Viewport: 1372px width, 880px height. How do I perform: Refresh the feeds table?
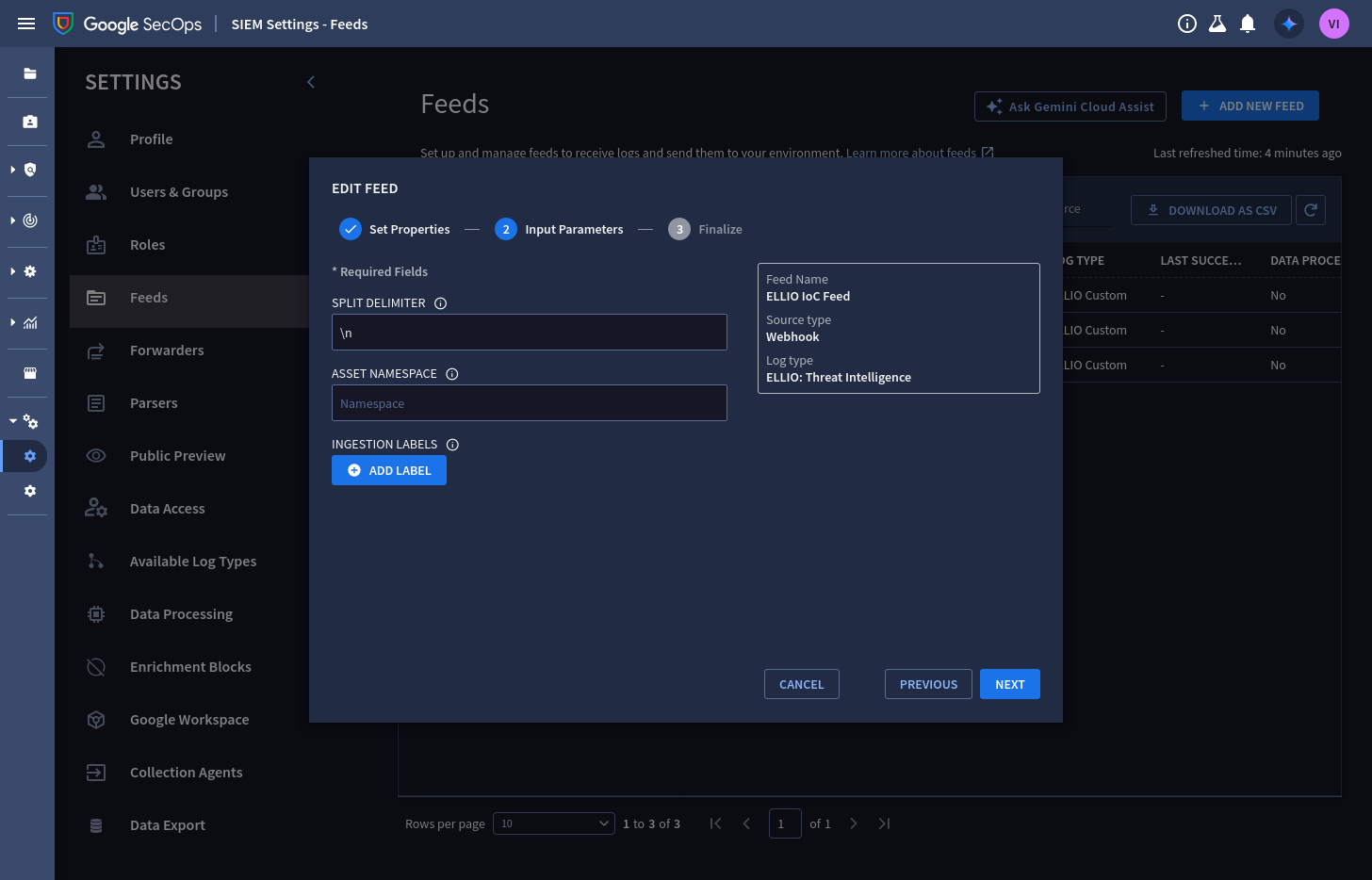tap(1311, 210)
